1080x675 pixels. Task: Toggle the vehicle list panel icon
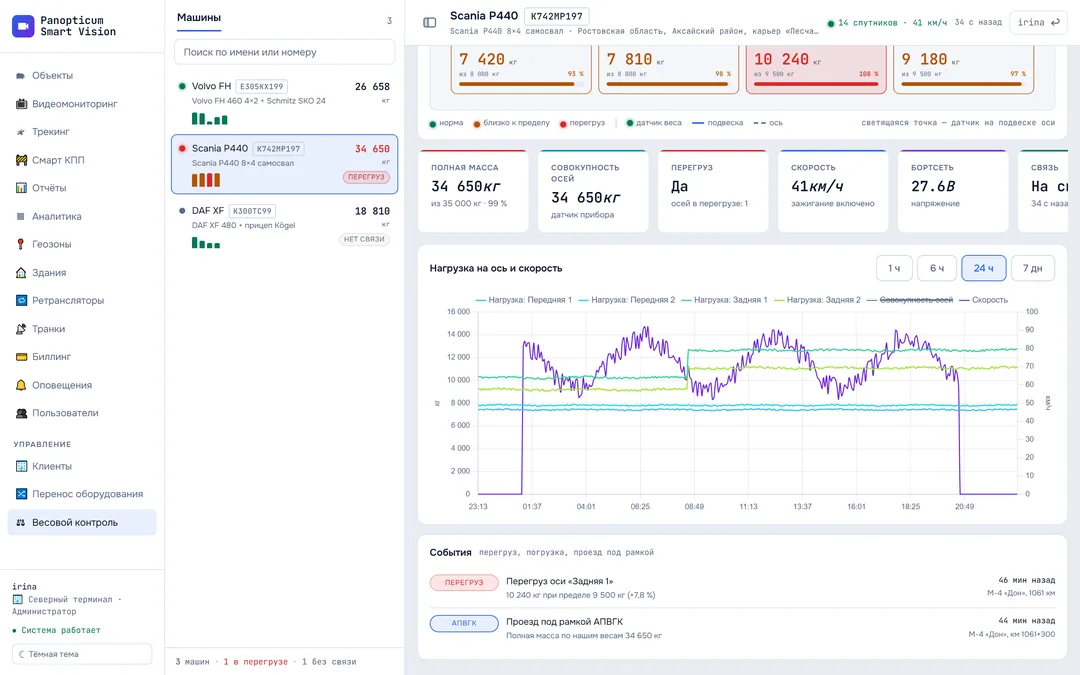pyautogui.click(x=430, y=23)
